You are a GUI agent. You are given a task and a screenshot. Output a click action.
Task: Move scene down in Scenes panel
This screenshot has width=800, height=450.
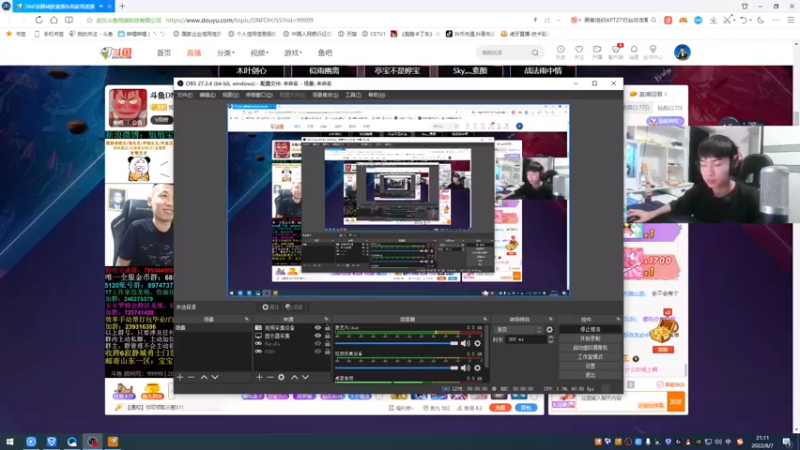tap(215, 377)
